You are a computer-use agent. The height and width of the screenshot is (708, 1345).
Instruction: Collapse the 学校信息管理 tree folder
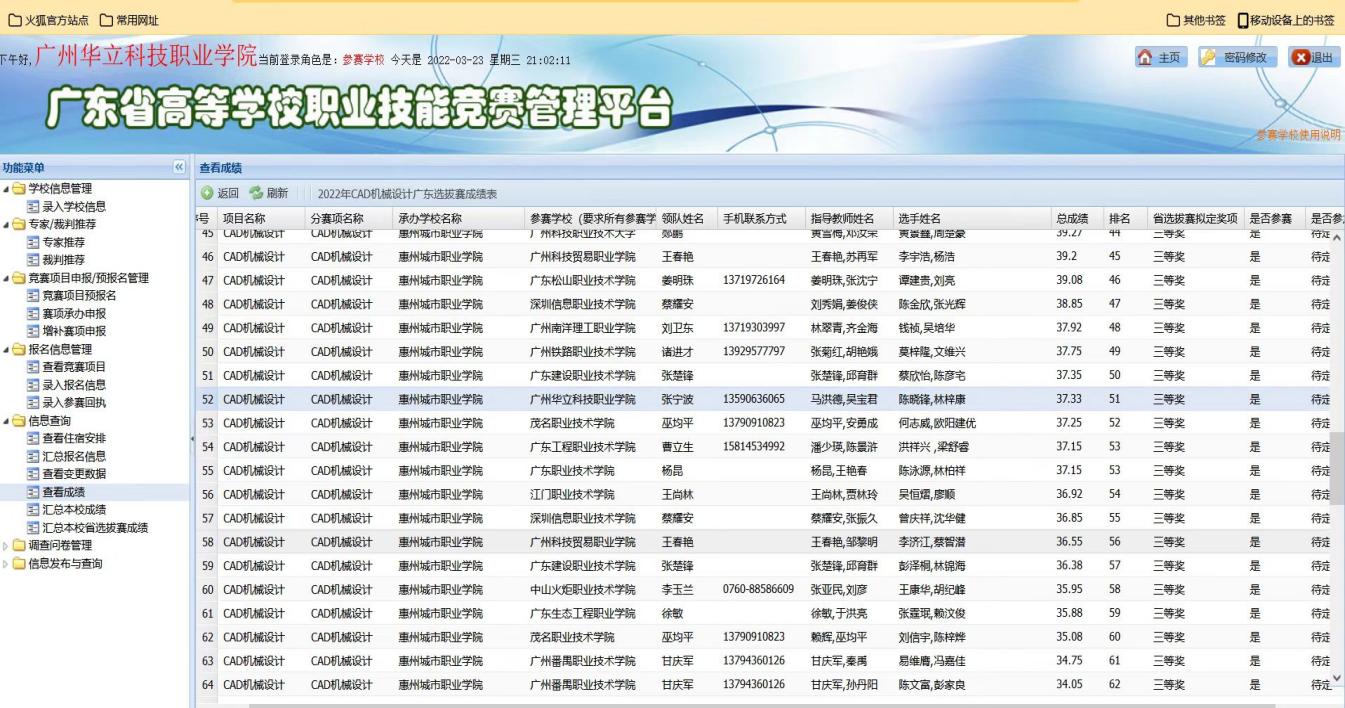point(7,189)
